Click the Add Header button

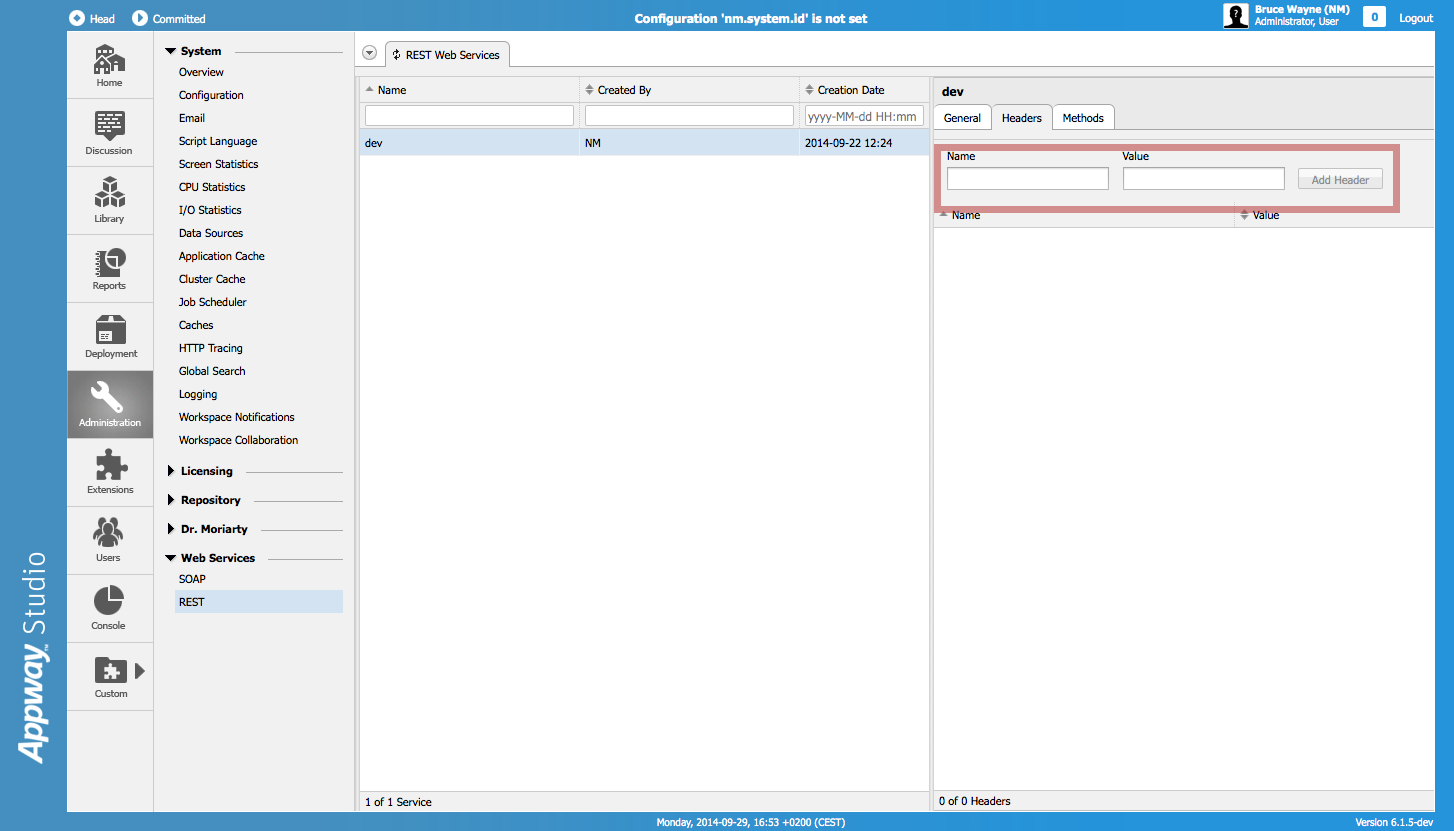click(1340, 180)
